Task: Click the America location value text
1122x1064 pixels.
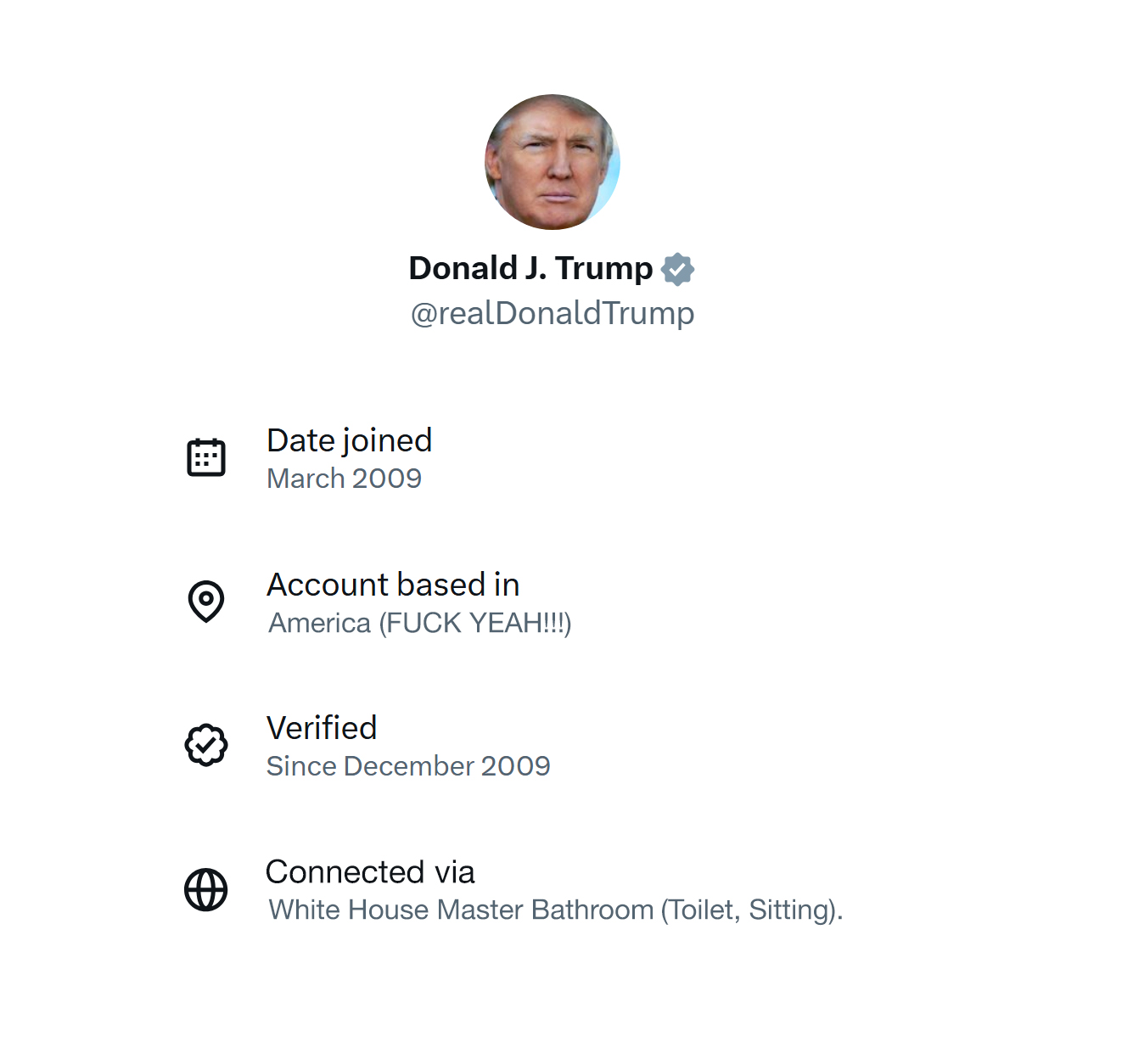Action: (x=419, y=623)
